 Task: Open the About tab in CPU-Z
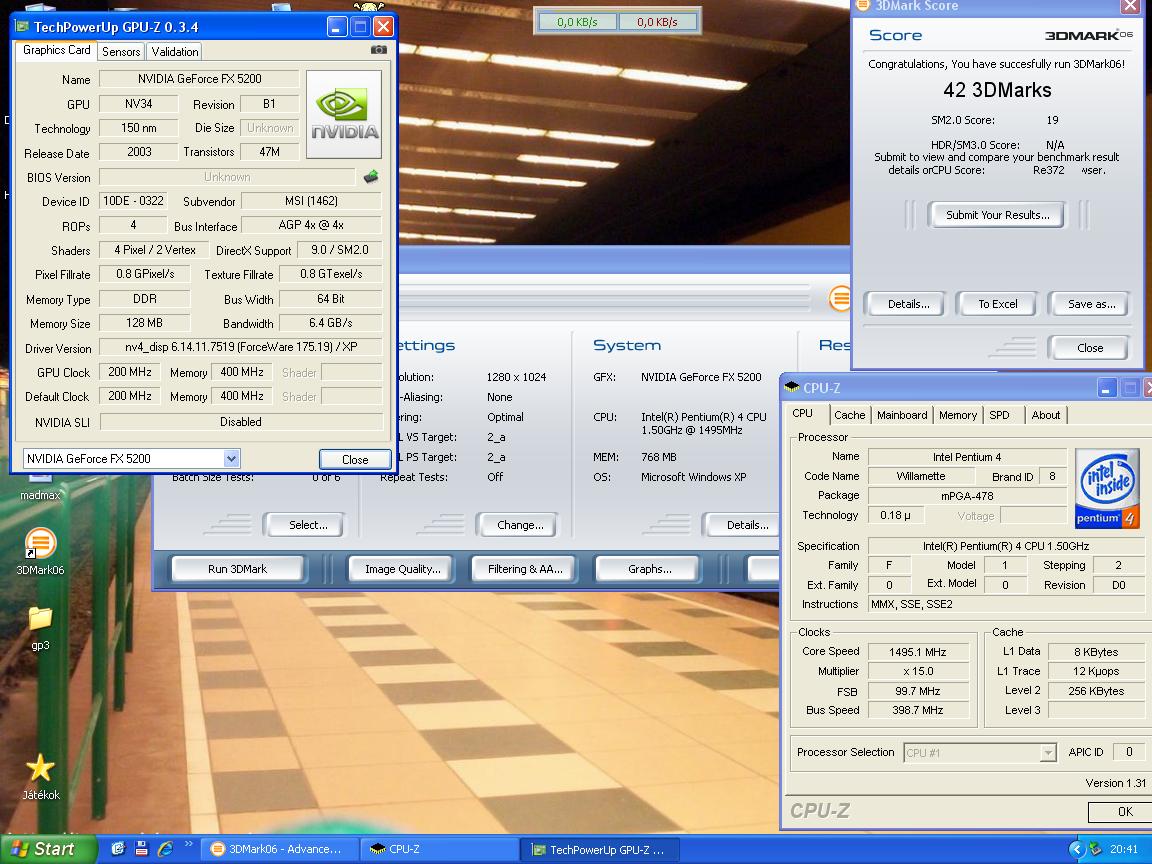coord(1045,415)
